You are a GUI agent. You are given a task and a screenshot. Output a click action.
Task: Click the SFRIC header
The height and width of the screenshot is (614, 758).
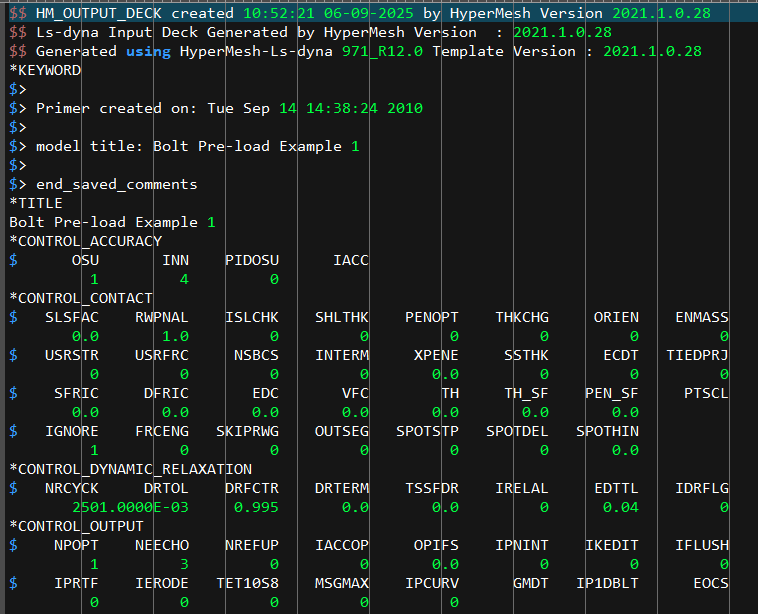click(76, 393)
